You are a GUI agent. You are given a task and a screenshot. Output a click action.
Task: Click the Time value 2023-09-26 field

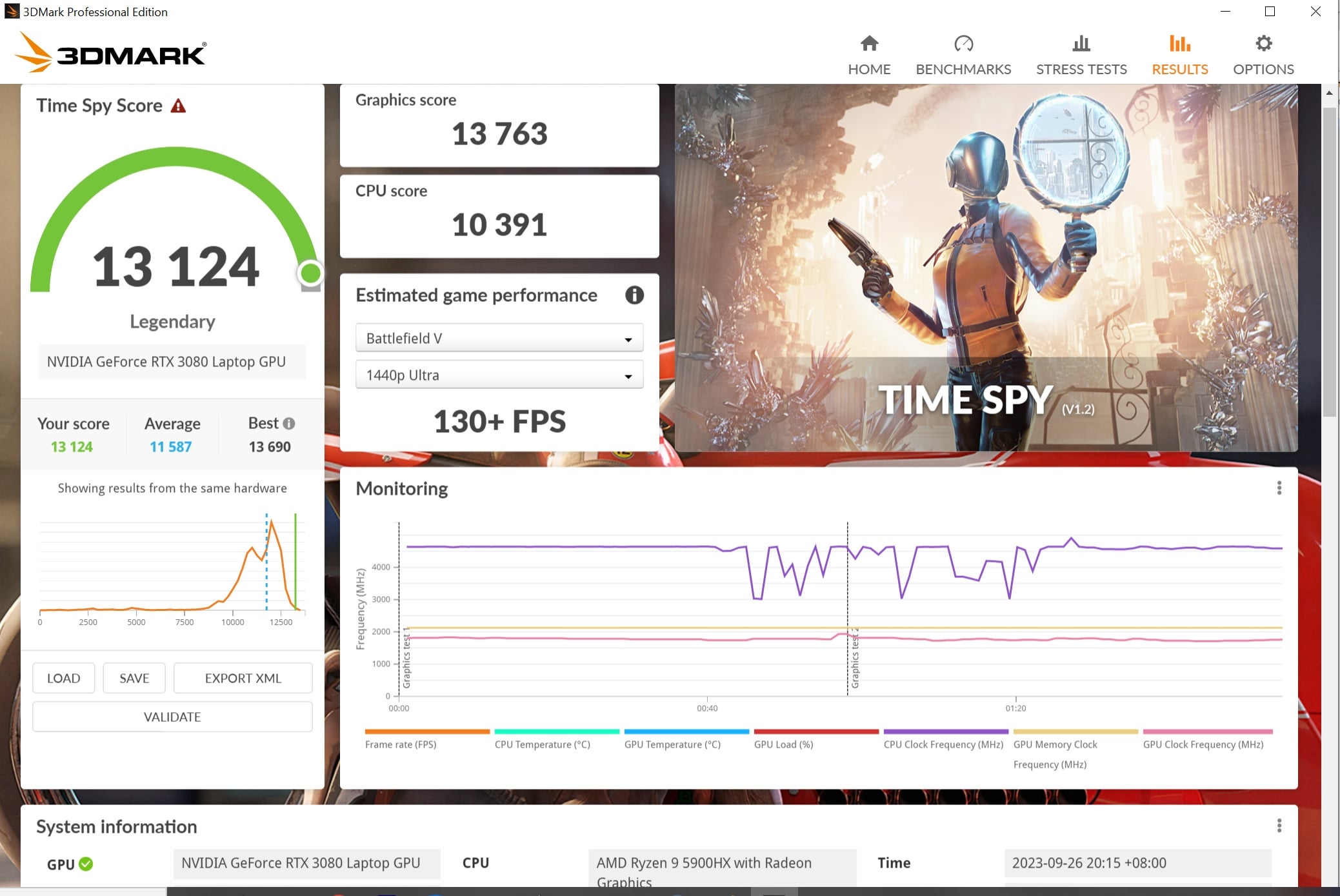coord(1137,863)
